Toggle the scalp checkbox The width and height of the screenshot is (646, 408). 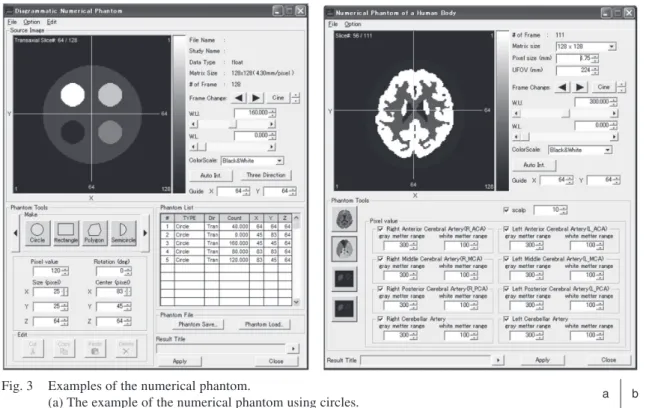pyautogui.click(x=506, y=210)
